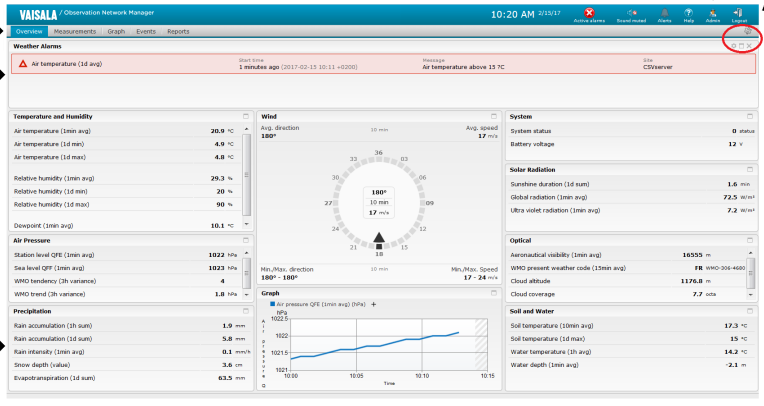This screenshot has height=406, width=764.
Task: Open the settings gear below Logout
Action: coord(746,31)
